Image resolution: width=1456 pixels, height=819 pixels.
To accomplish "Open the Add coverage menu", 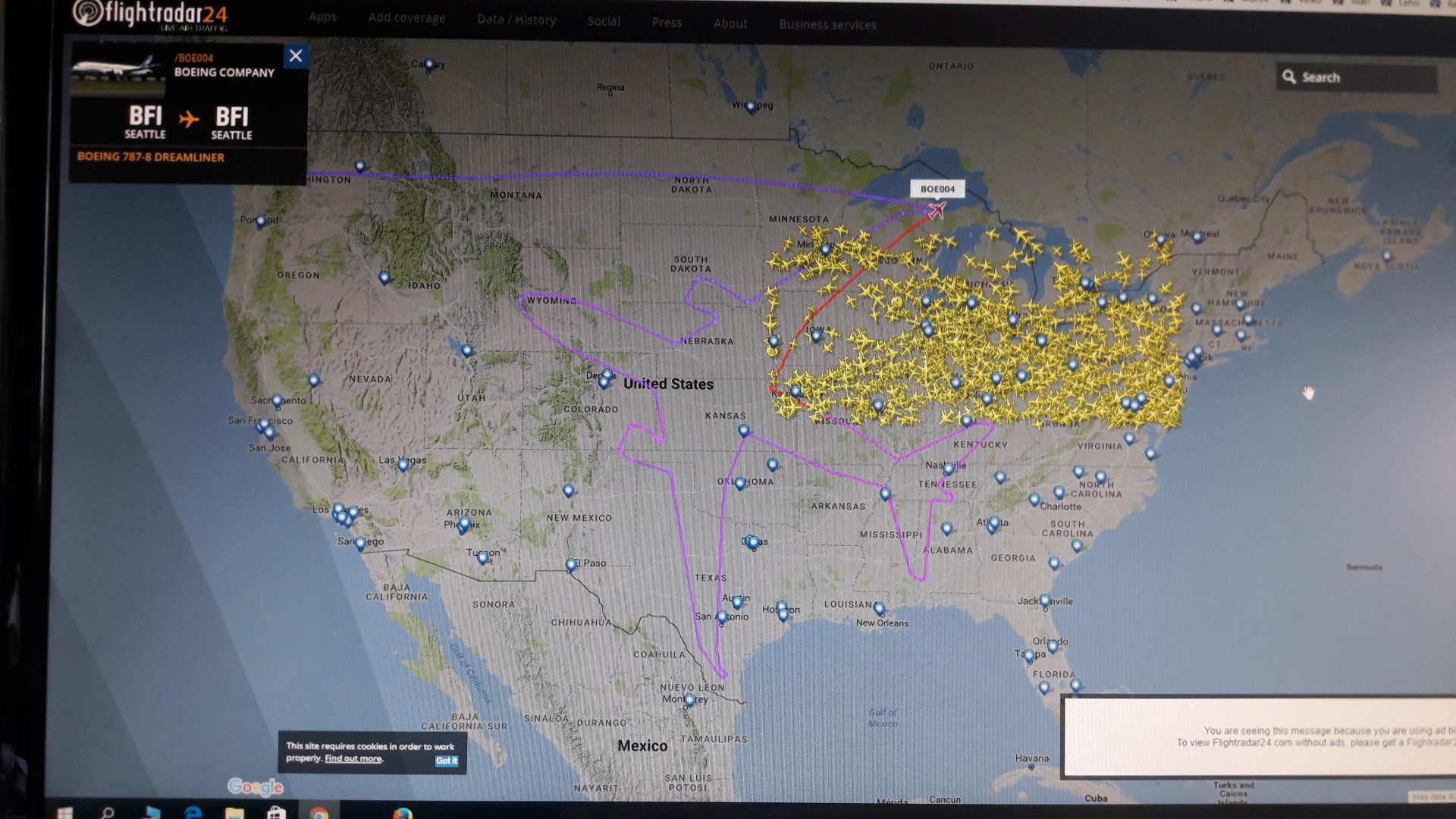I will (x=407, y=18).
